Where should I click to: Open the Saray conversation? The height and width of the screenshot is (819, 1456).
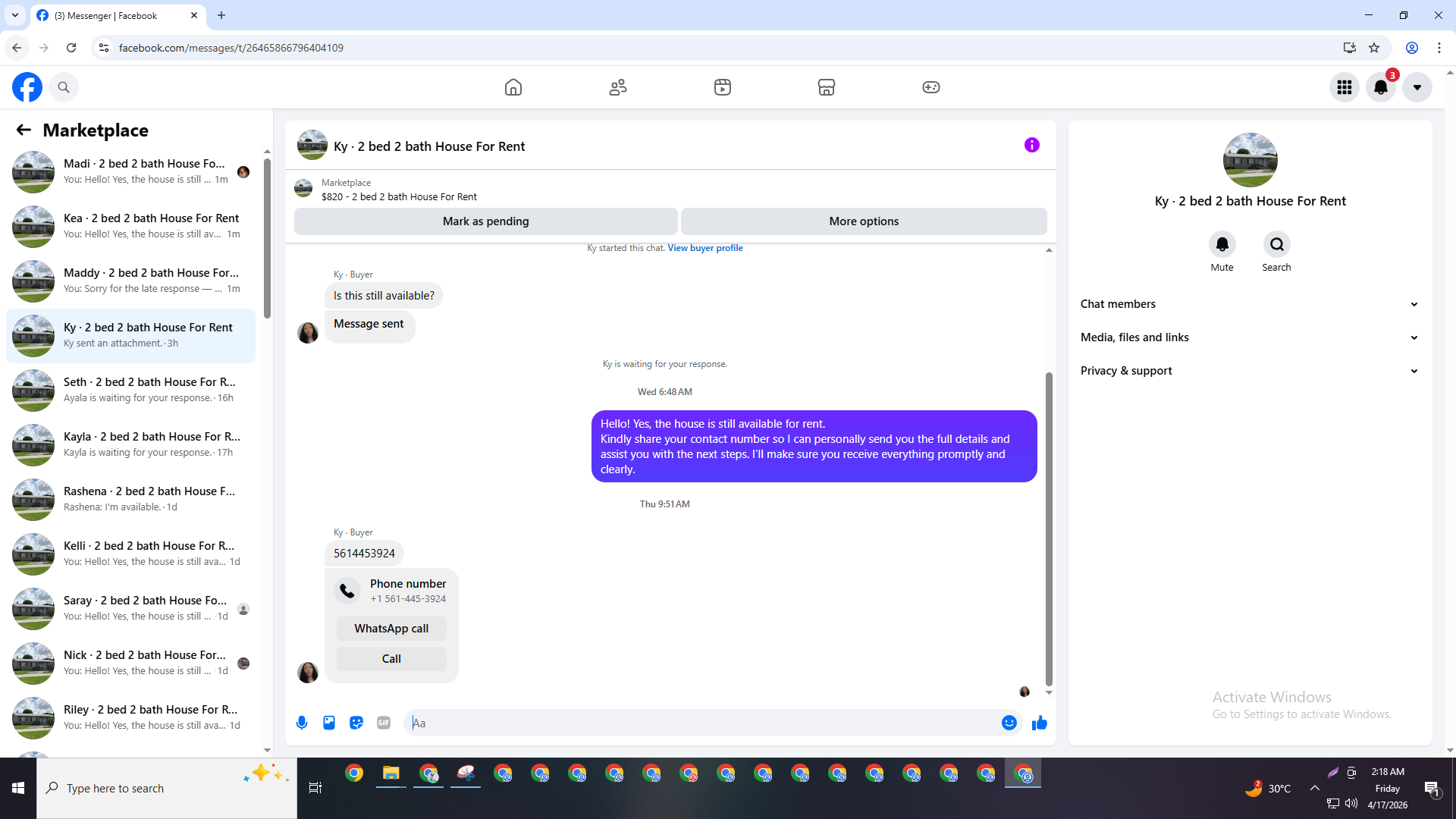coord(130,608)
